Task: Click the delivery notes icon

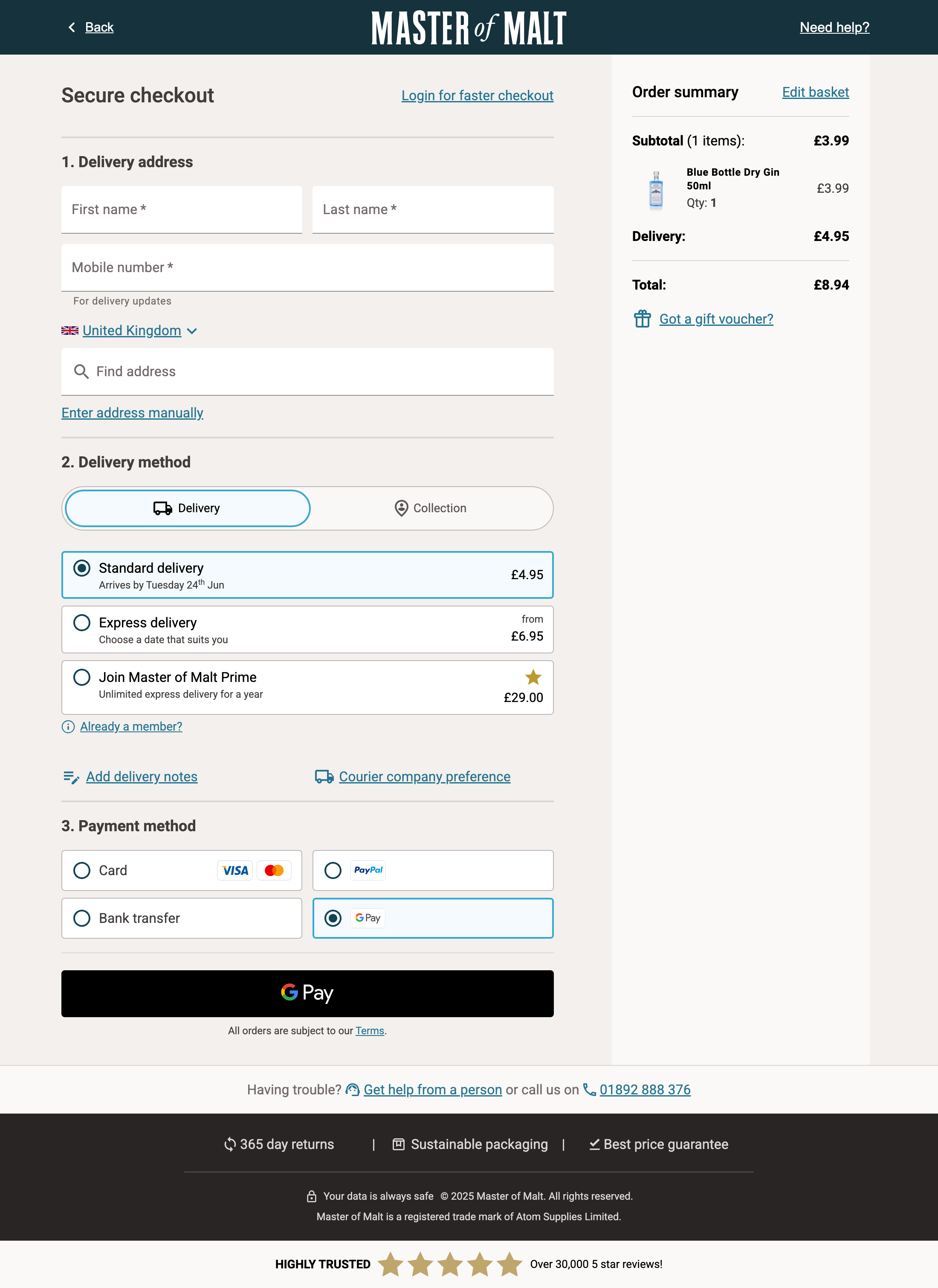Action: point(70,777)
